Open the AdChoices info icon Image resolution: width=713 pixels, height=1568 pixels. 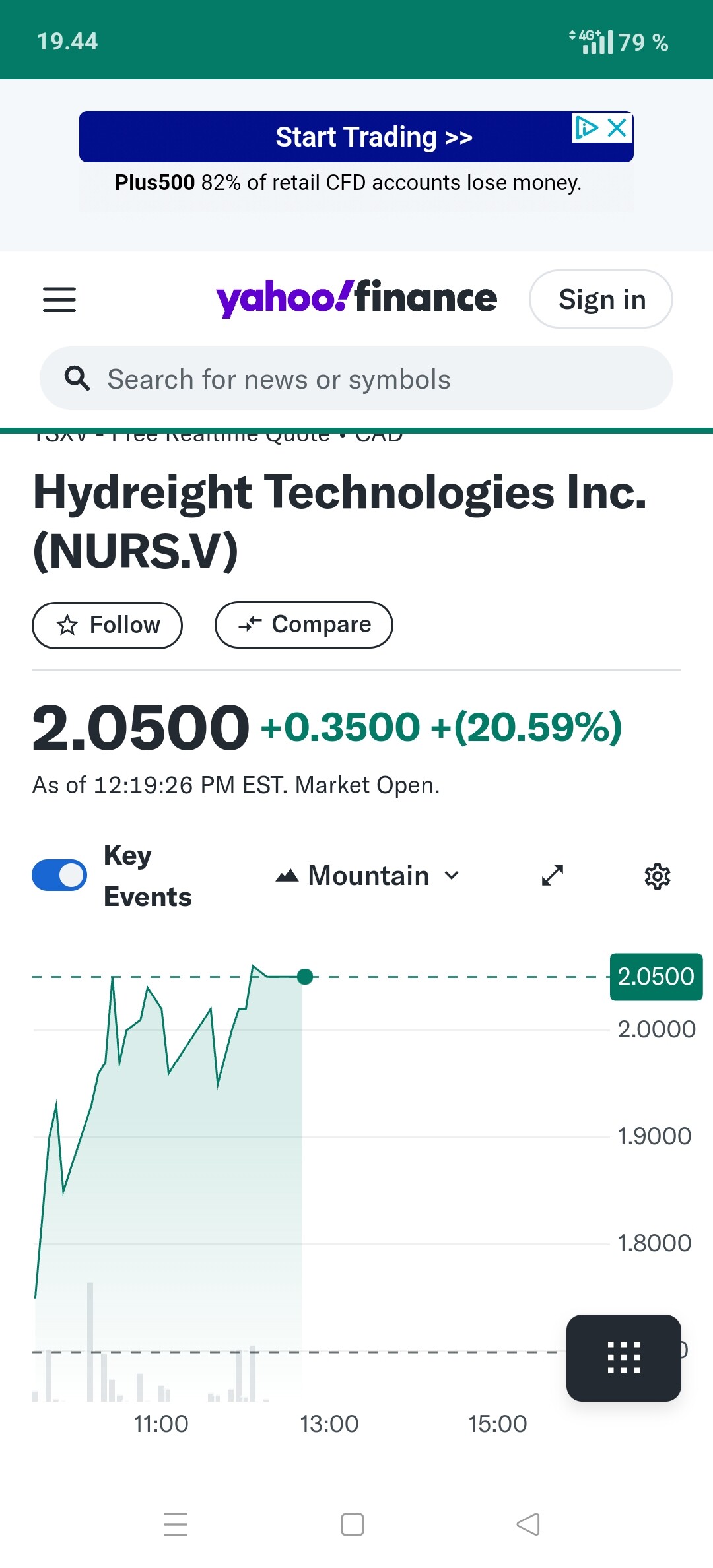click(x=586, y=127)
